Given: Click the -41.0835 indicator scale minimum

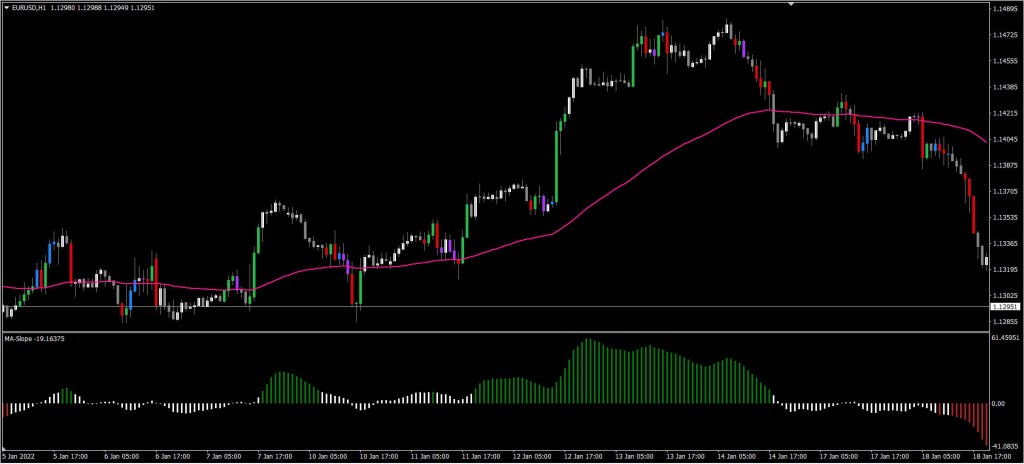Looking at the screenshot, I should [1005, 445].
